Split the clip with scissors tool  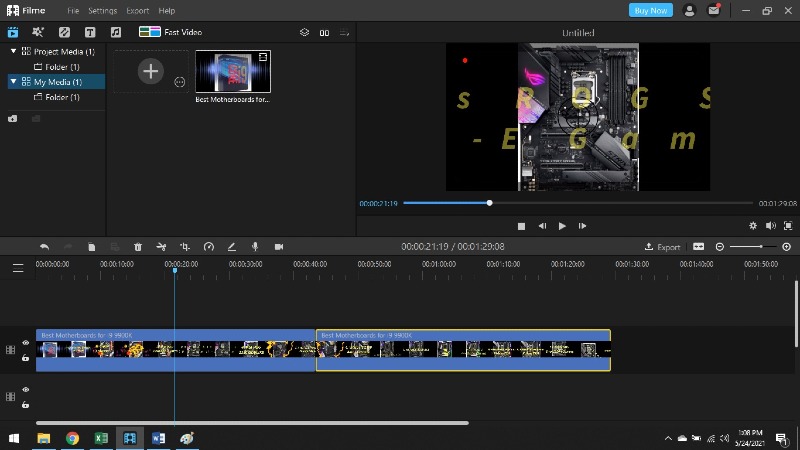pyautogui.click(x=161, y=247)
